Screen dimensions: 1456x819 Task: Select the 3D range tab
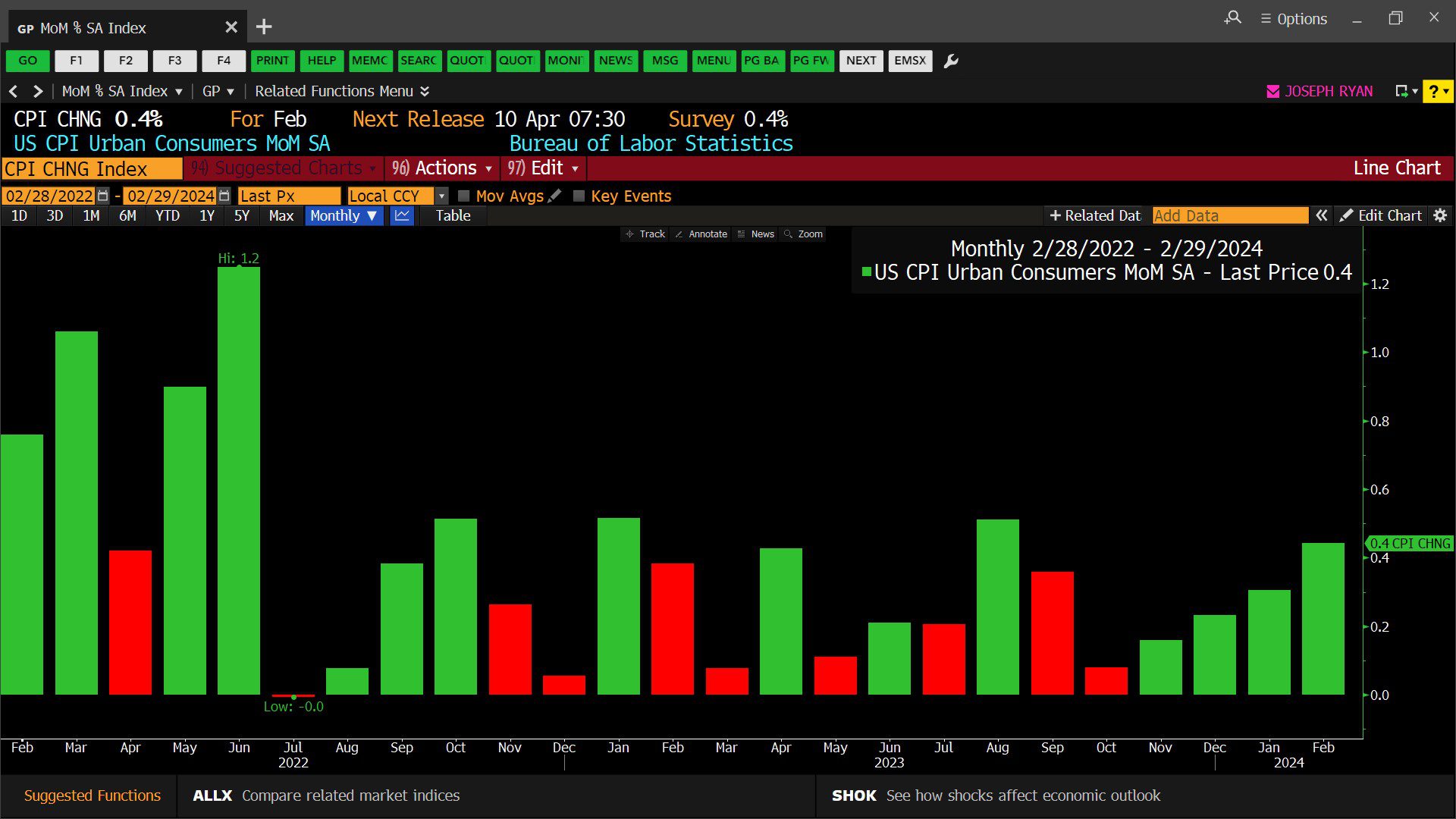pyautogui.click(x=55, y=216)
